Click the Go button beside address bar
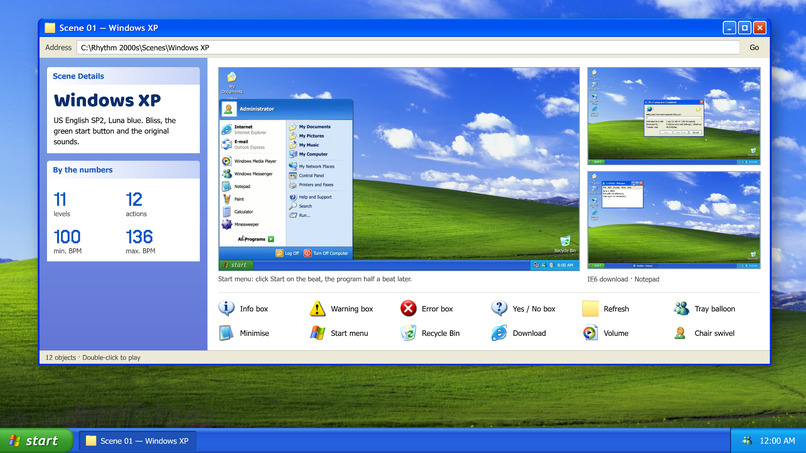This screenshot has height=453, width=806. [x=754, y=47]
